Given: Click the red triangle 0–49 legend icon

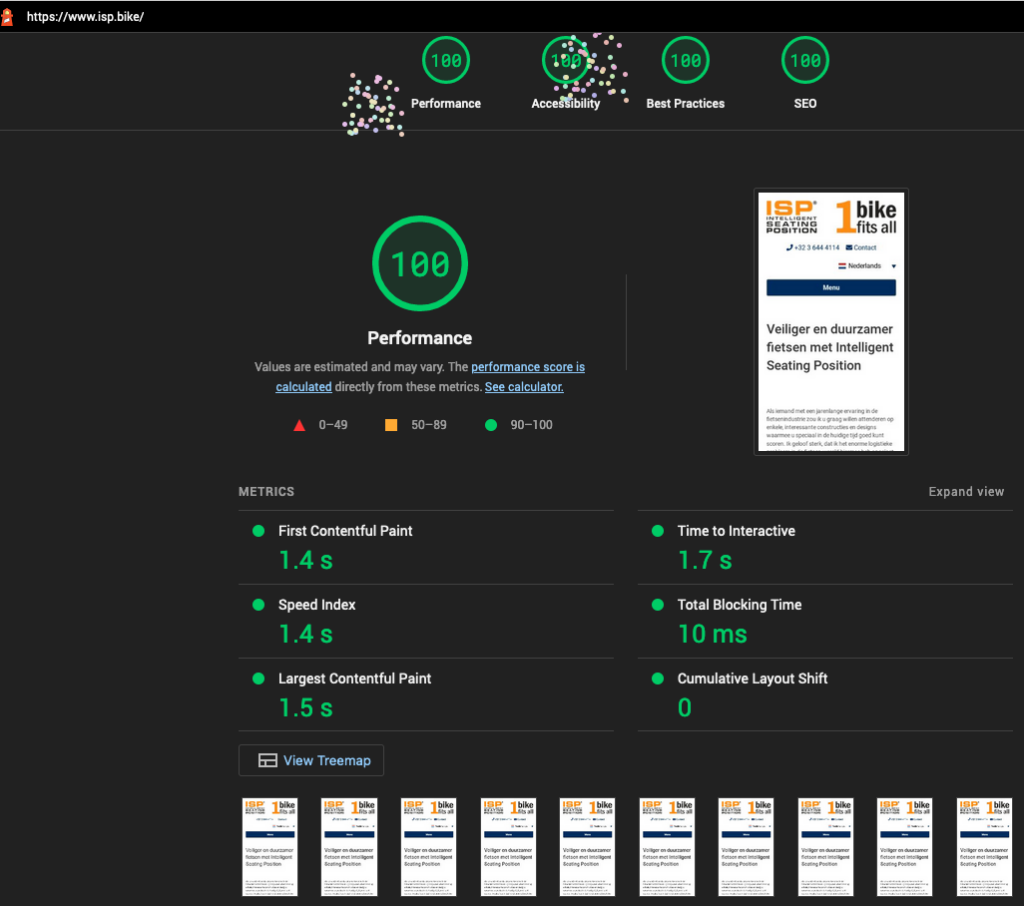Looking at the screenshot, I should point(299,425).
